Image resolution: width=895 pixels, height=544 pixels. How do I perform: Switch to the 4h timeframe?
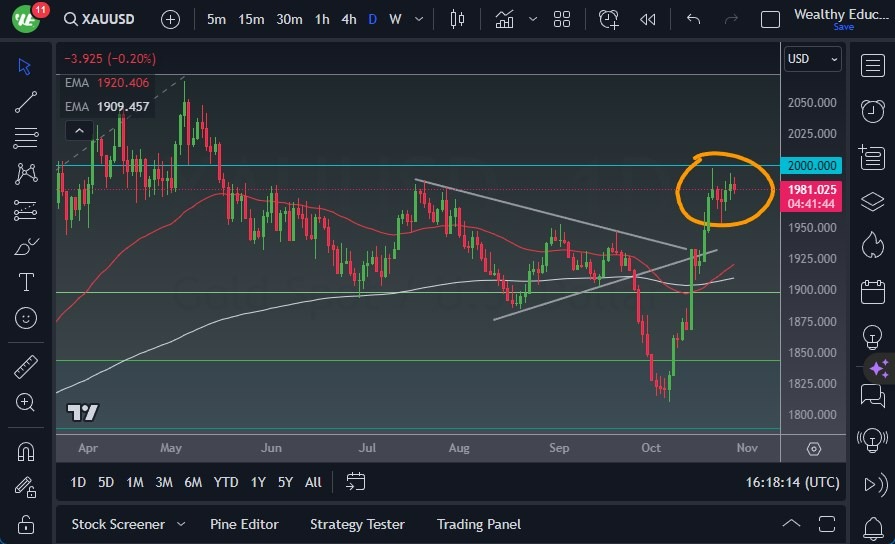tap(349, 19)
